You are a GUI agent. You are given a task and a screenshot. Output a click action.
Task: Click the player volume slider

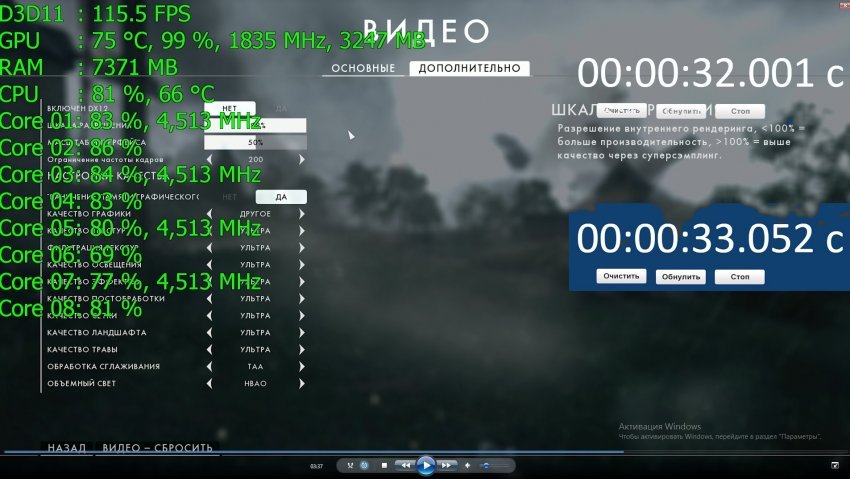(x=494, y=465)
